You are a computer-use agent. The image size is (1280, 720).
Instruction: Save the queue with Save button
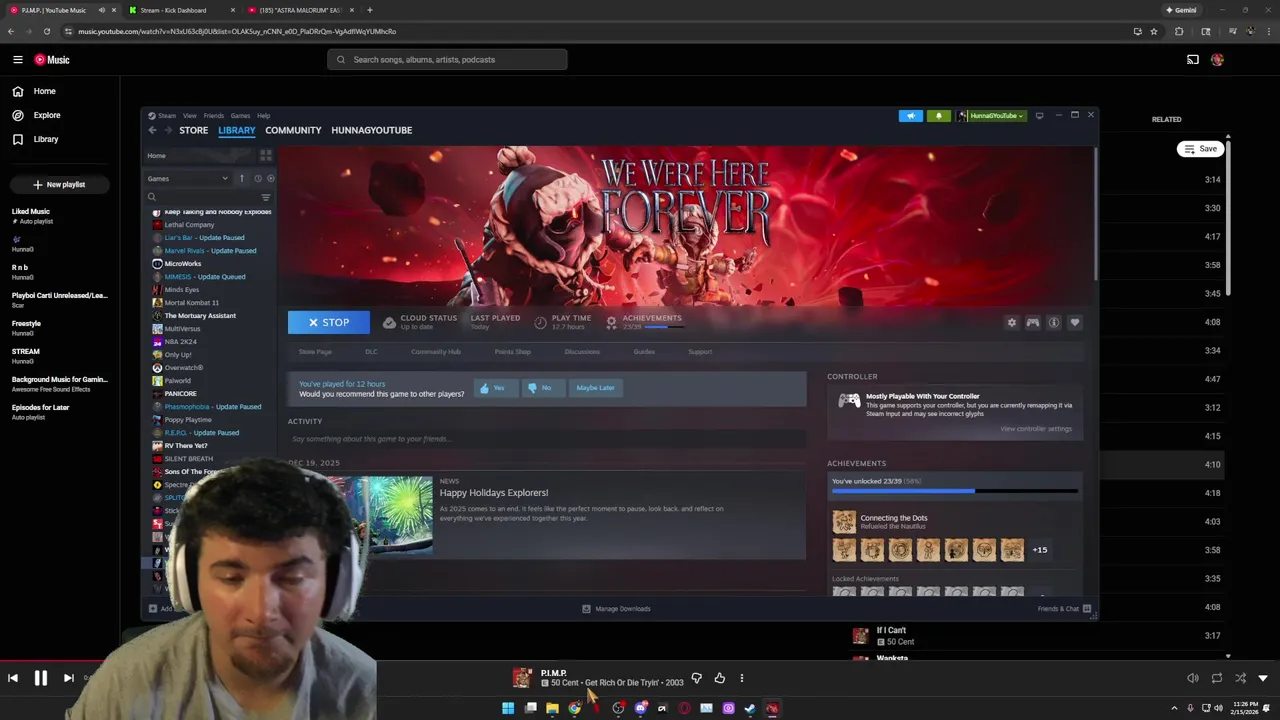pos(1201,149)
